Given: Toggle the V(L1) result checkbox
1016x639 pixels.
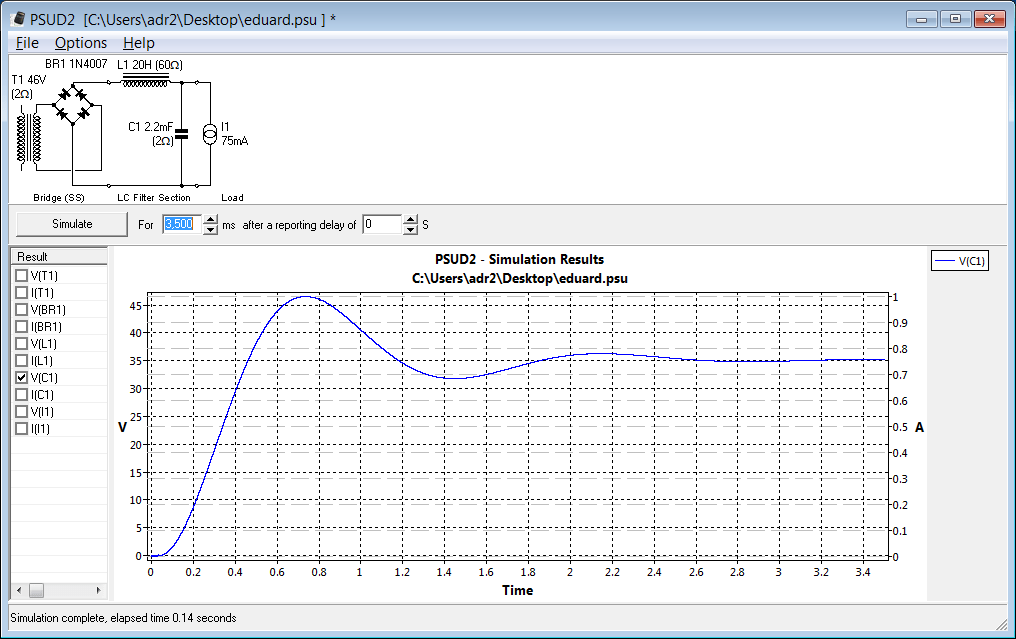Looking at the screenshot, I should pos(21,343).
